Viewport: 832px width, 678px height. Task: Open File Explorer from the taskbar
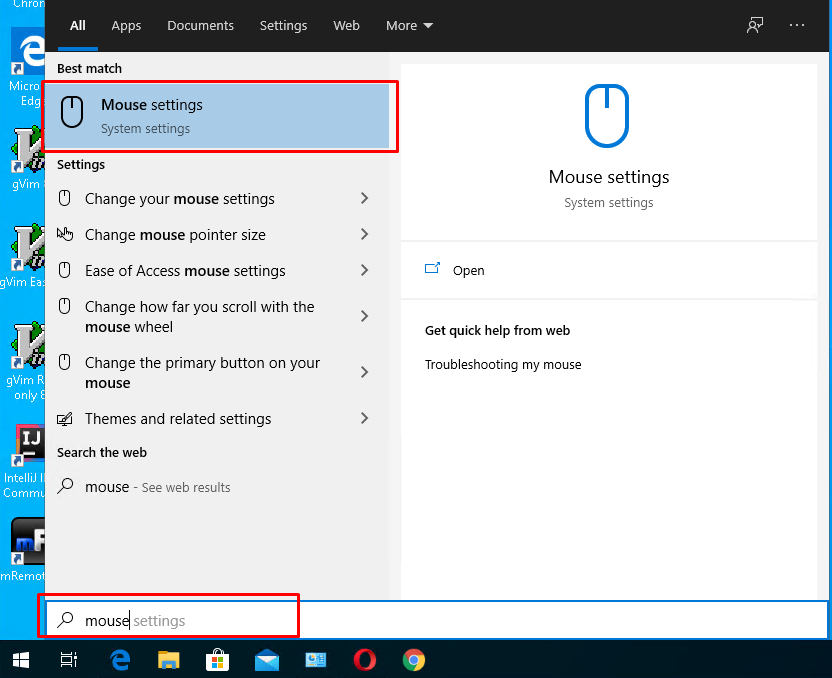click(169, 660)
